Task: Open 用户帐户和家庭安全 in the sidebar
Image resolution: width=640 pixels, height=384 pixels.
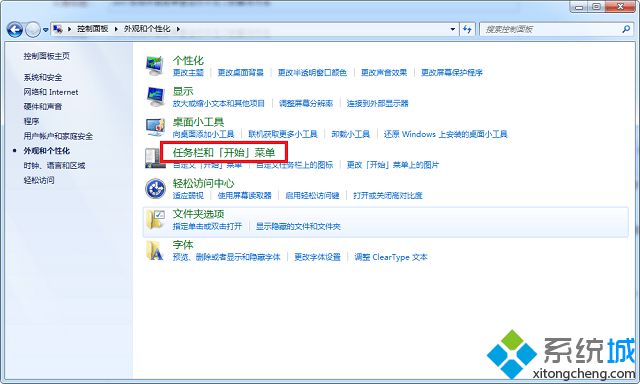Action: point(58,136)
